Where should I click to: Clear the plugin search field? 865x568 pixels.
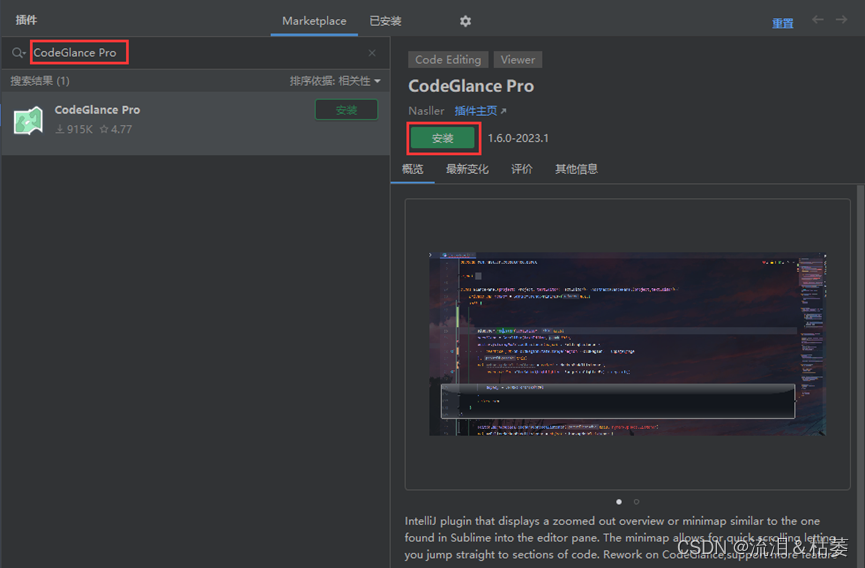tap(372, 53)
